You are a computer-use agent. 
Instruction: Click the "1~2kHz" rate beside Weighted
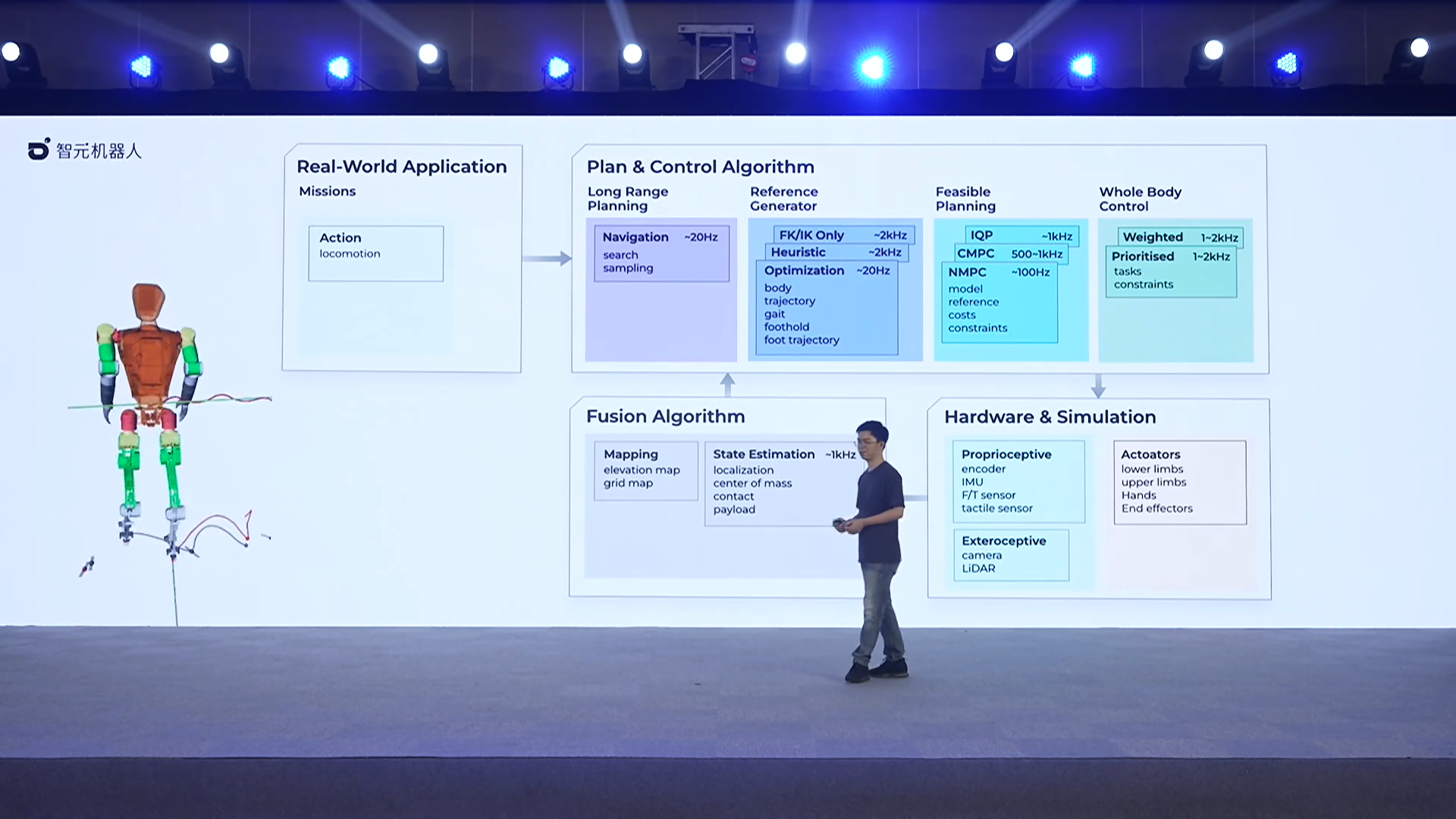pos(1219,237)
